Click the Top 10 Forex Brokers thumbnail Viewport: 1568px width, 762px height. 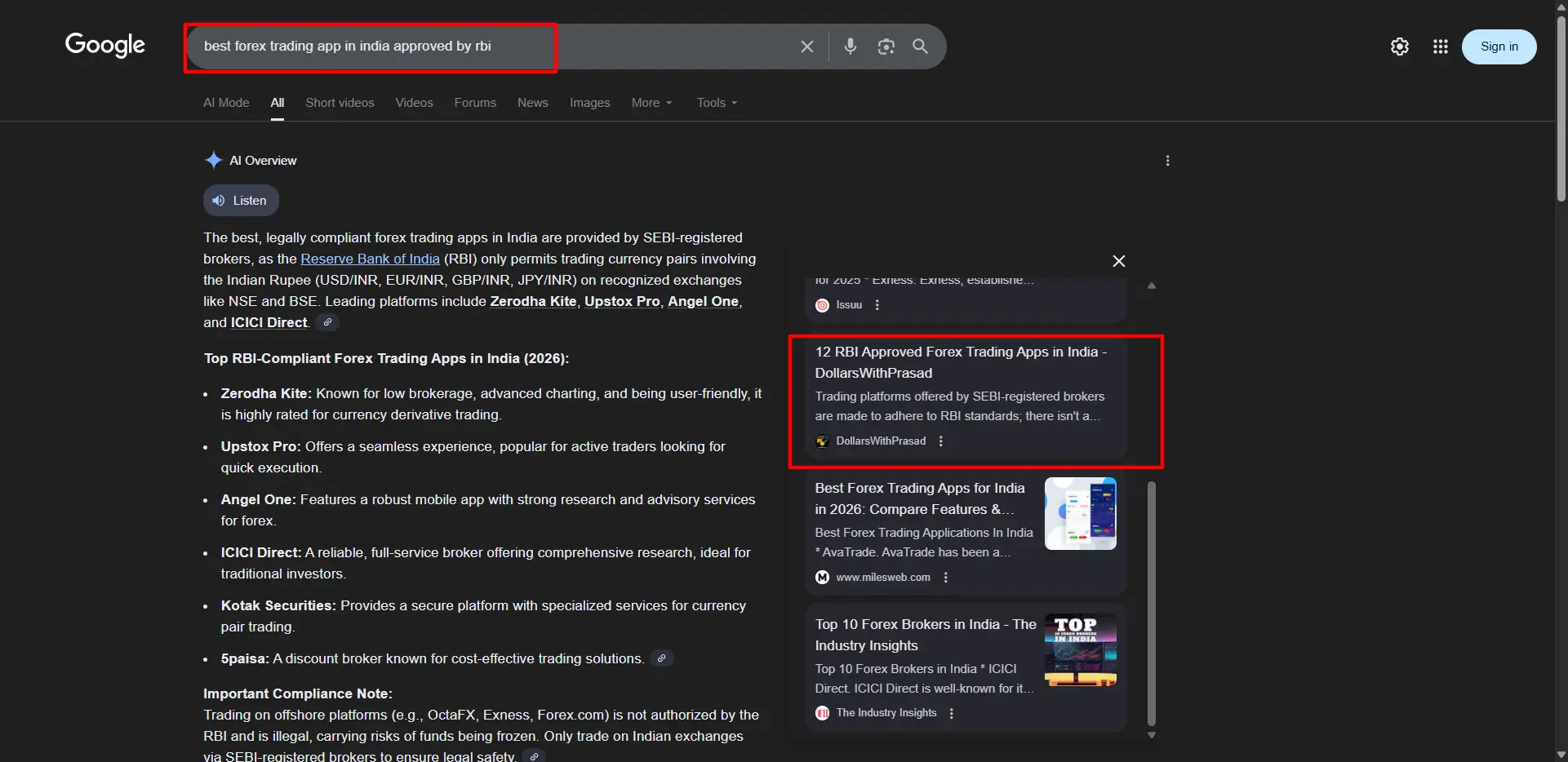[x=1081, y=650]
